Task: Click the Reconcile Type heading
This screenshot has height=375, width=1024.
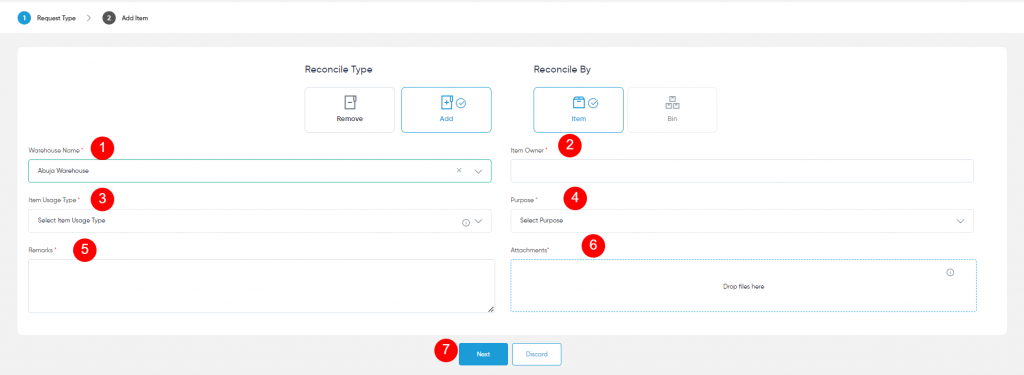Action: (338, 69)
